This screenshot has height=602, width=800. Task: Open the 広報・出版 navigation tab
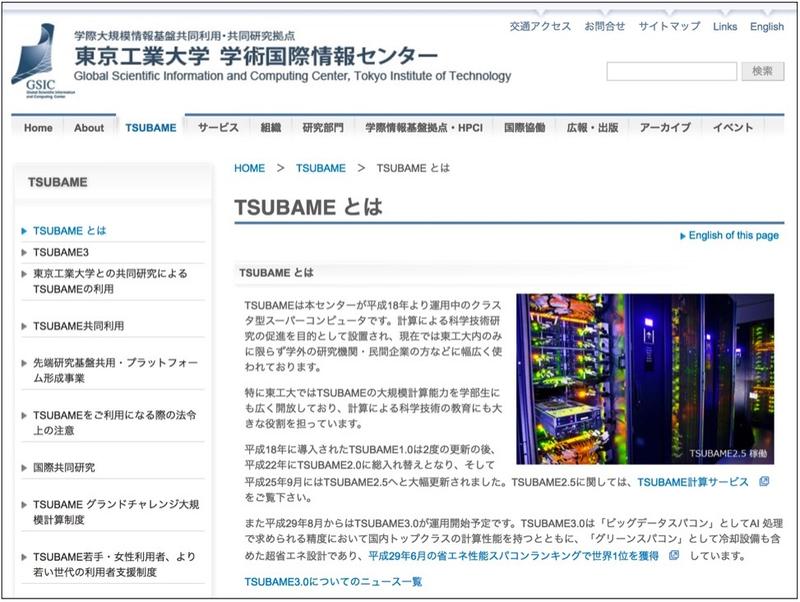592,128
